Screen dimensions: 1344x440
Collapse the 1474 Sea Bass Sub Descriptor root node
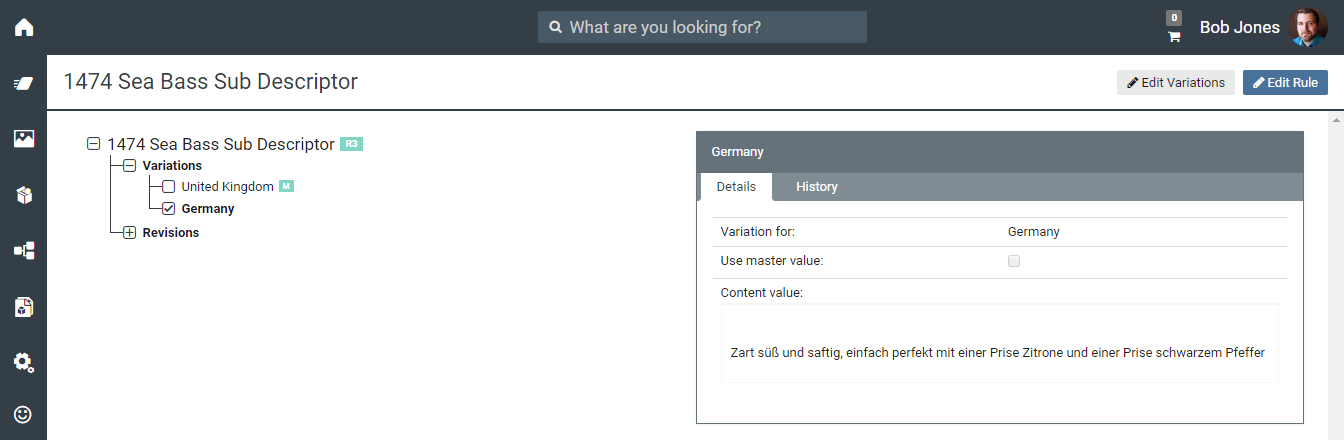click(x=94, y=144)
